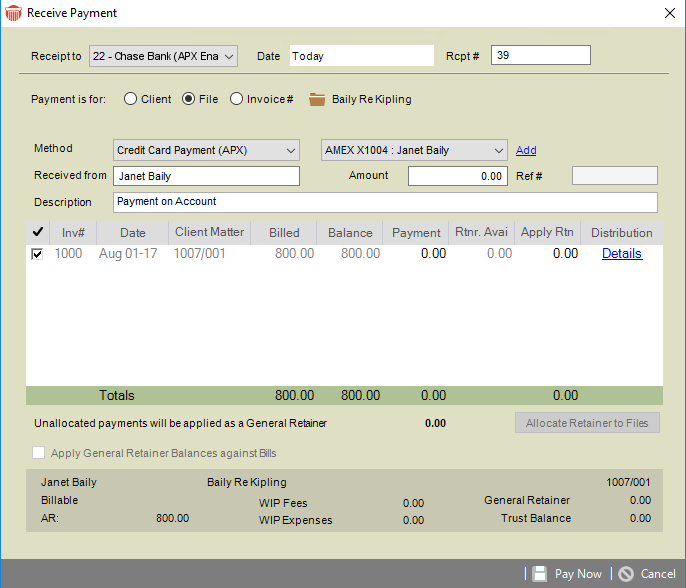
Task: Click the Ref # input field
Action: point(615,175)
